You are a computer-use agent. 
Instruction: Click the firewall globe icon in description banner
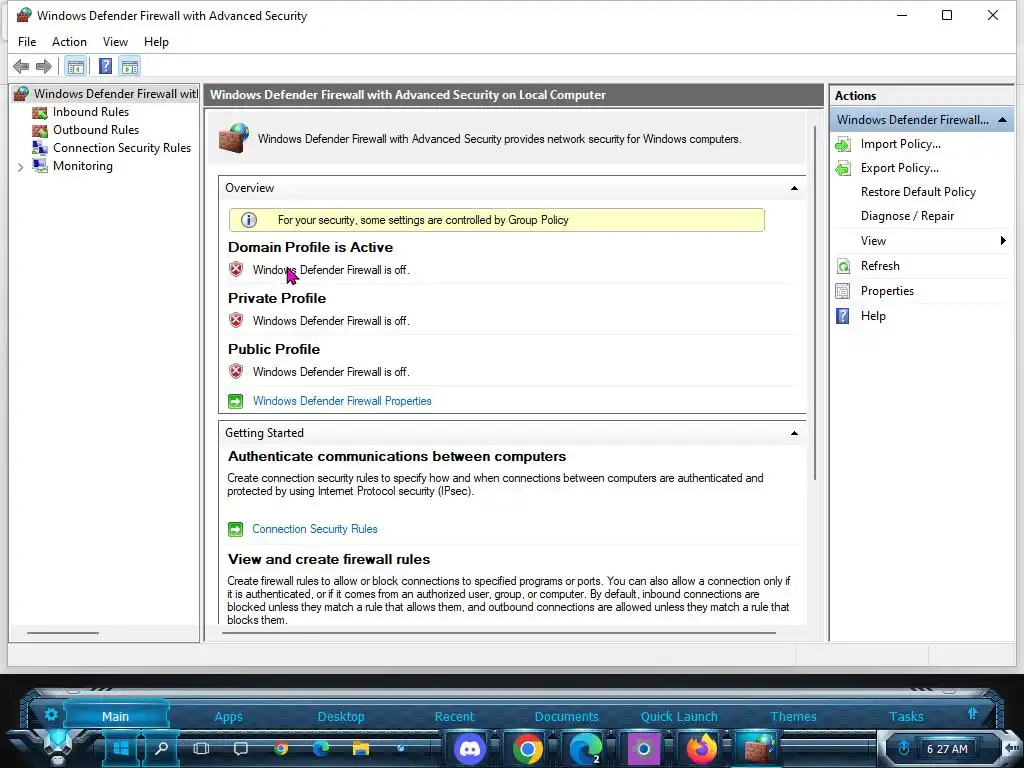pos(234,138)
